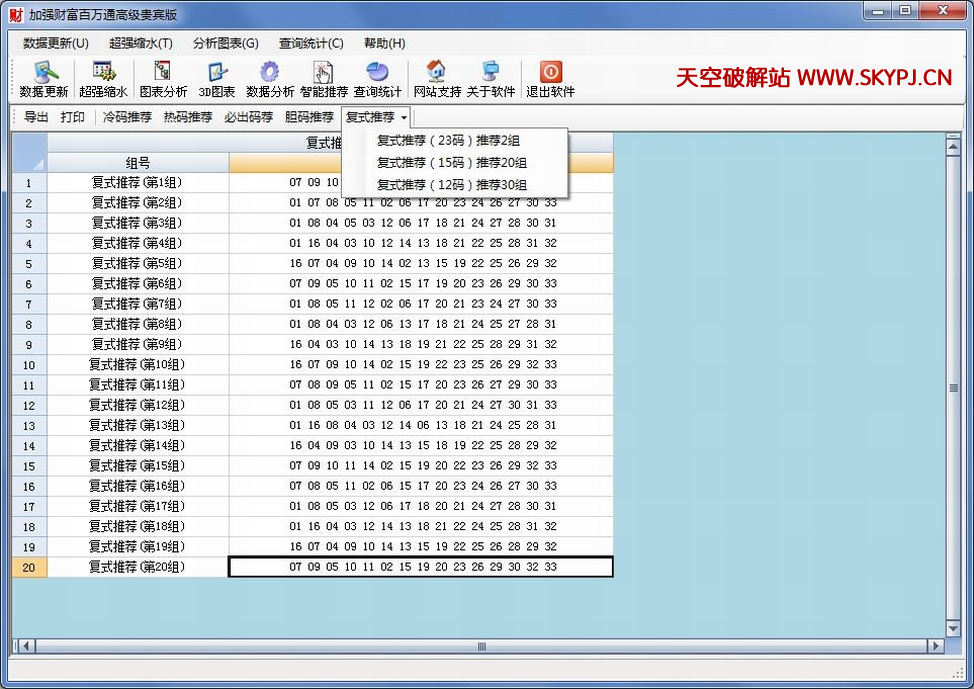Select the 图表分析 toolbar icon
The height and width of the screenshot is (689, 974).
pos(162,72)
